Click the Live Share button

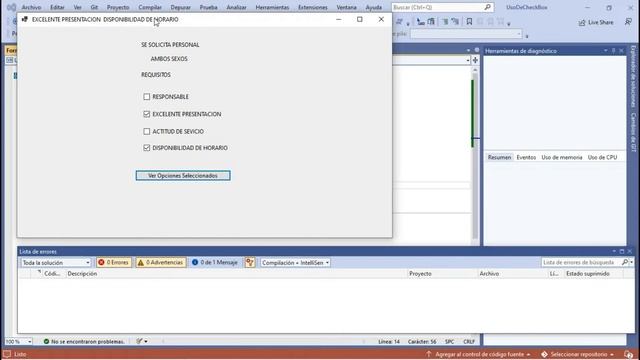(x=596, y=22)
